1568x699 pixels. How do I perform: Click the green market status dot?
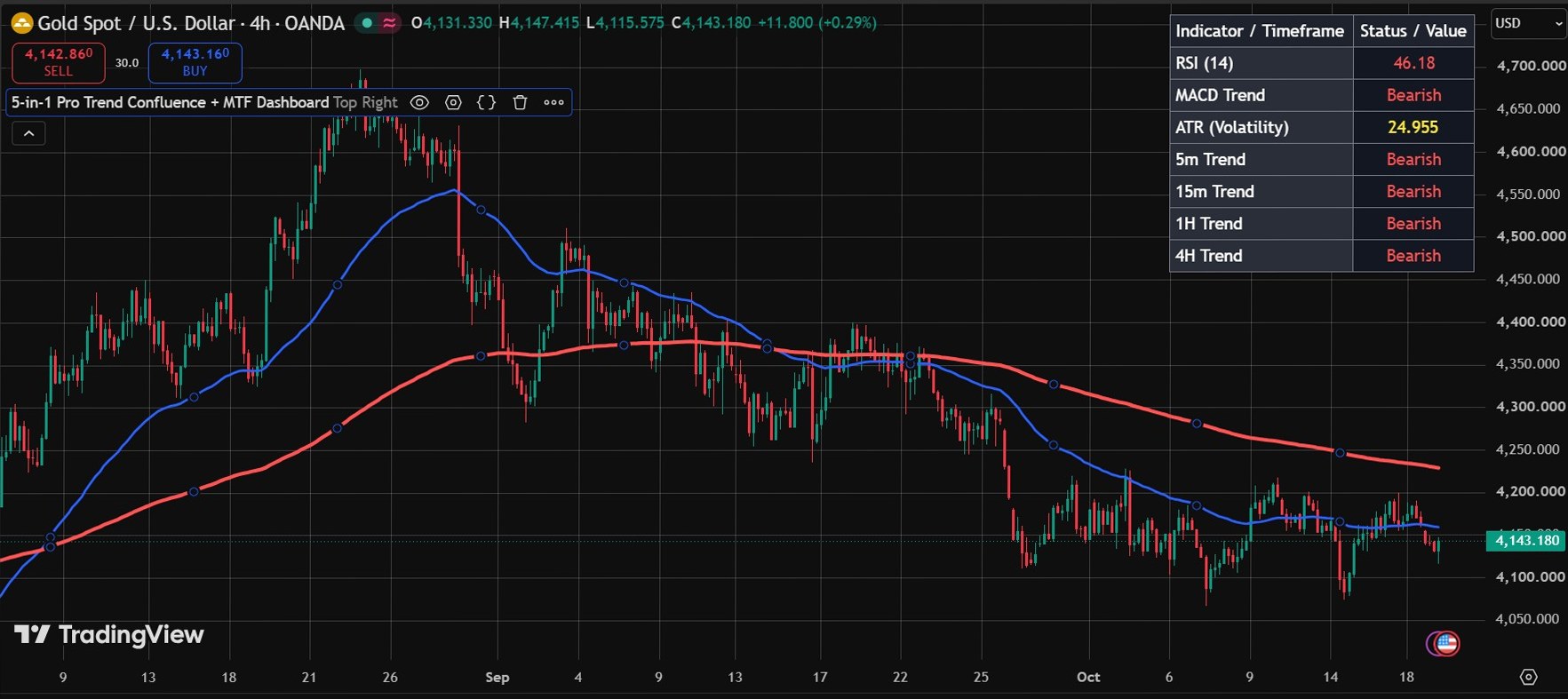point(367,23)
